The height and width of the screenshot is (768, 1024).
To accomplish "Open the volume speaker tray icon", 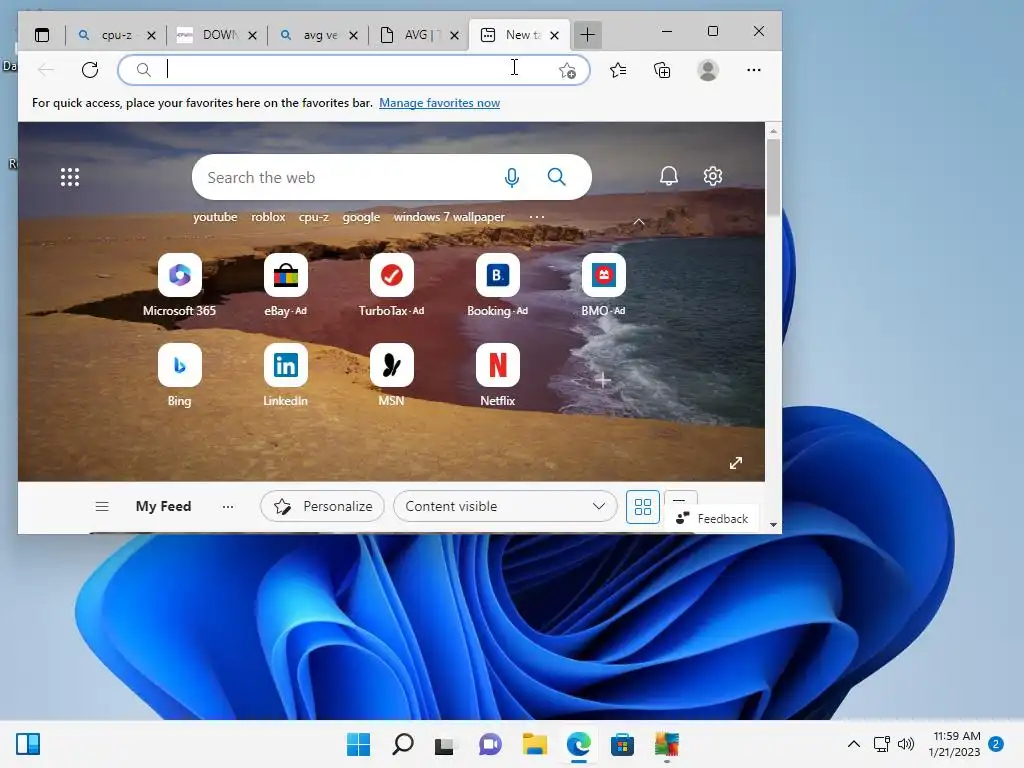I will coord(906,744).
